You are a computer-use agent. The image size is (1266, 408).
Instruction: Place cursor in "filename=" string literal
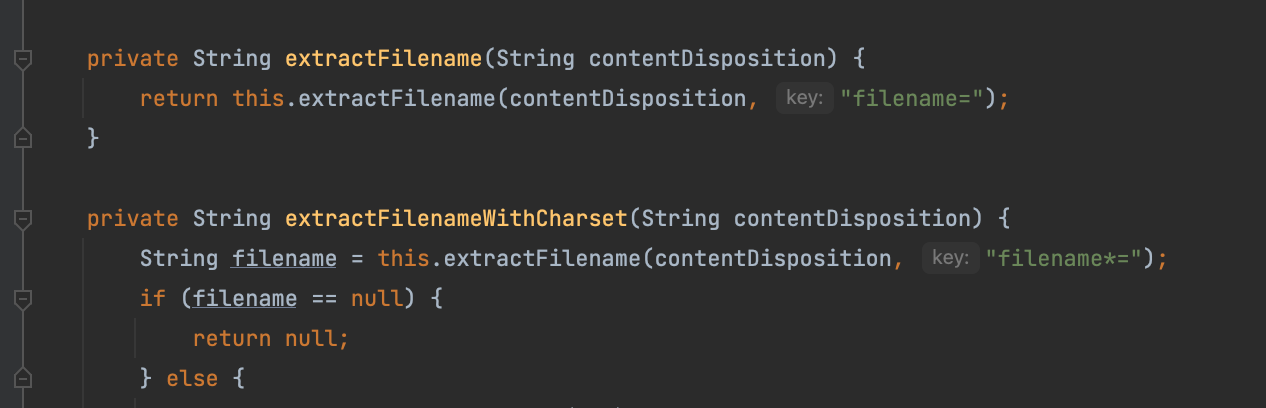click(913, 98)
